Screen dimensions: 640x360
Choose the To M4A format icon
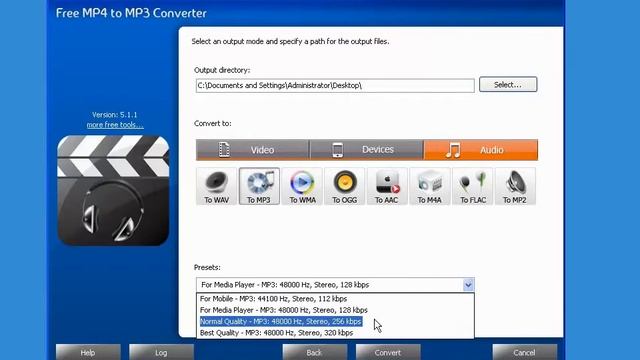(430, 186)
